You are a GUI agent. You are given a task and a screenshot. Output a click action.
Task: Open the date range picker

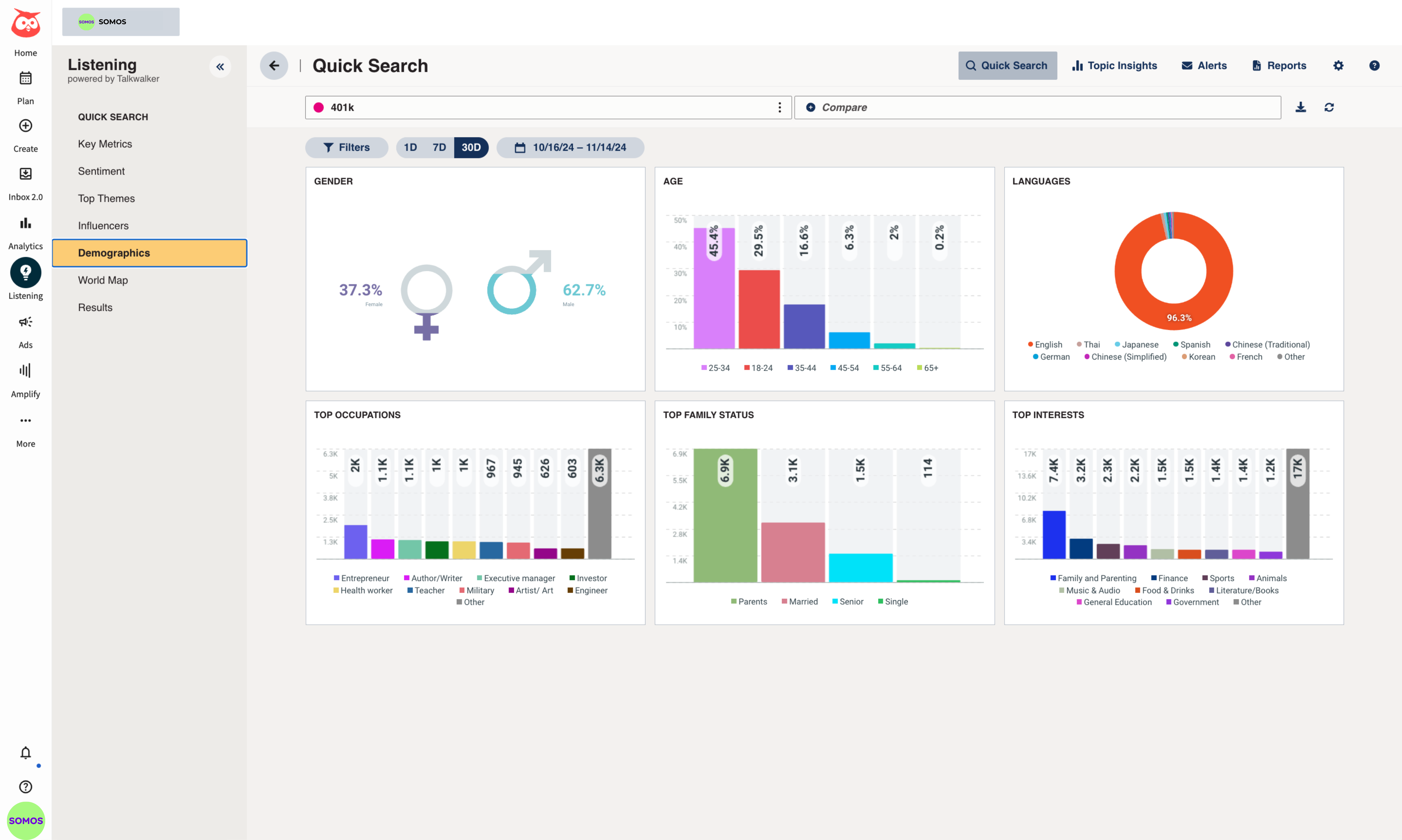570,147
